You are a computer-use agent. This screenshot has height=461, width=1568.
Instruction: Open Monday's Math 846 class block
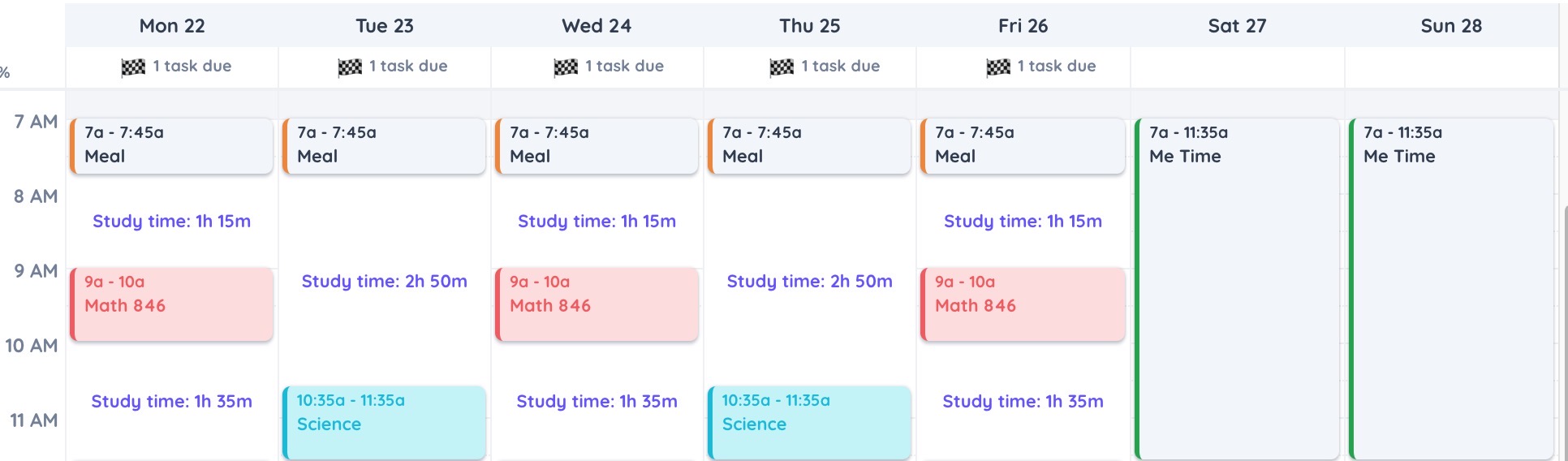(x=171, y=304)
